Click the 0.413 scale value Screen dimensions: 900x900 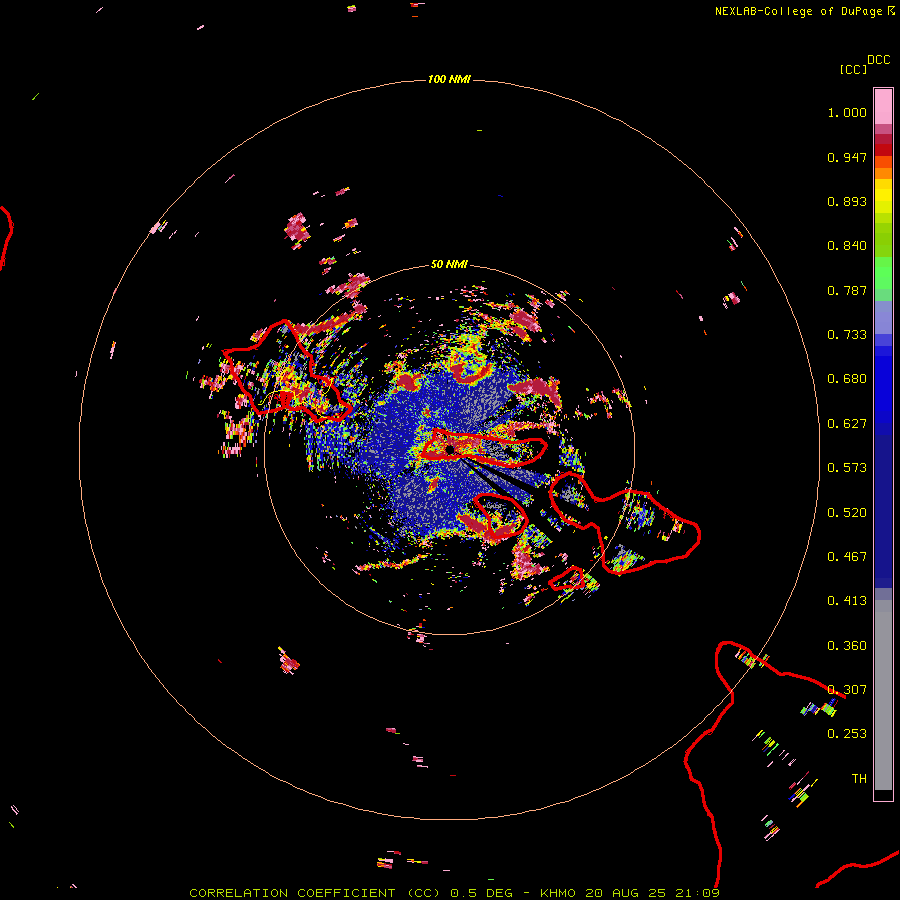[847, 601]
